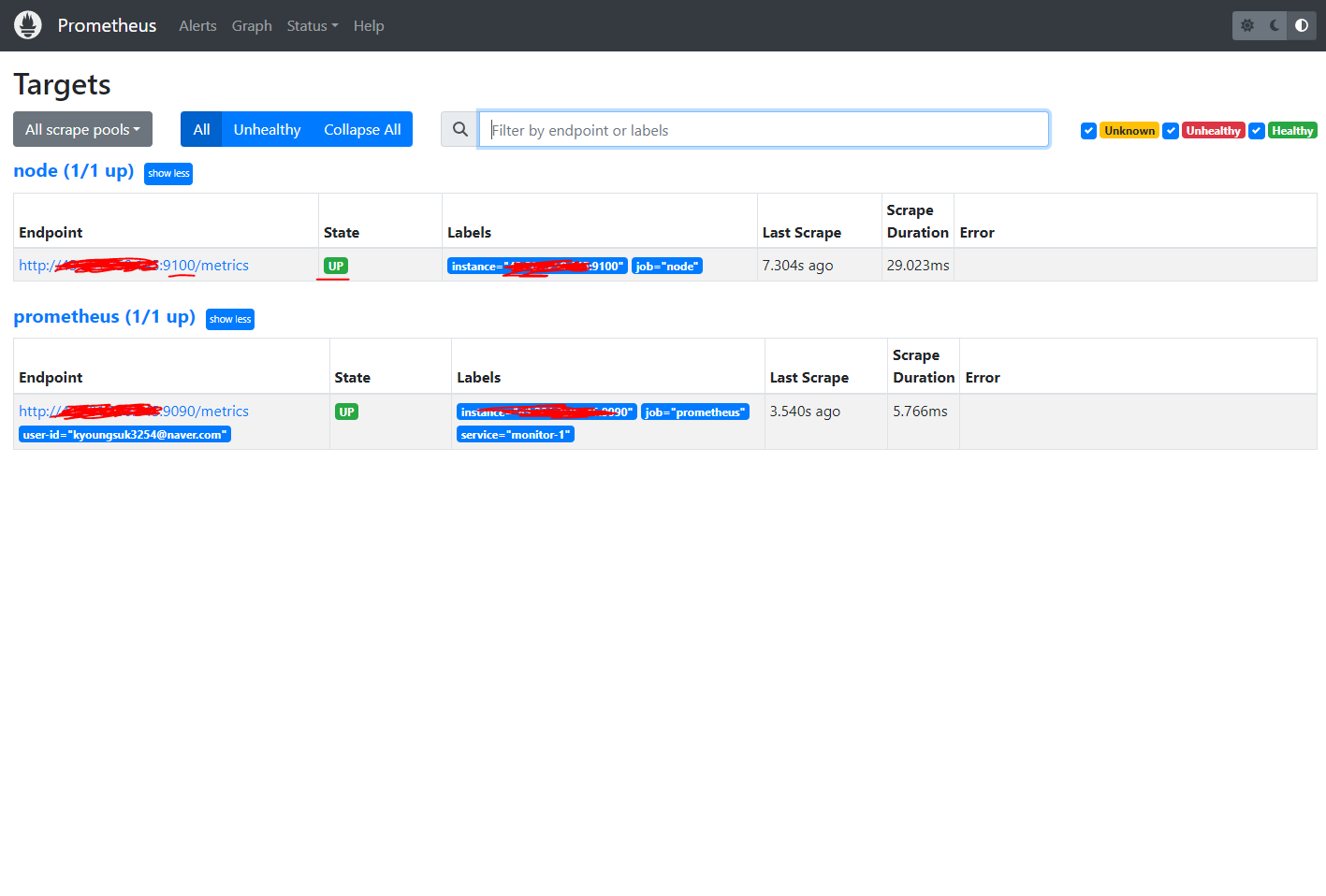
Task: Open the Help page
Action: coord(369,26)
